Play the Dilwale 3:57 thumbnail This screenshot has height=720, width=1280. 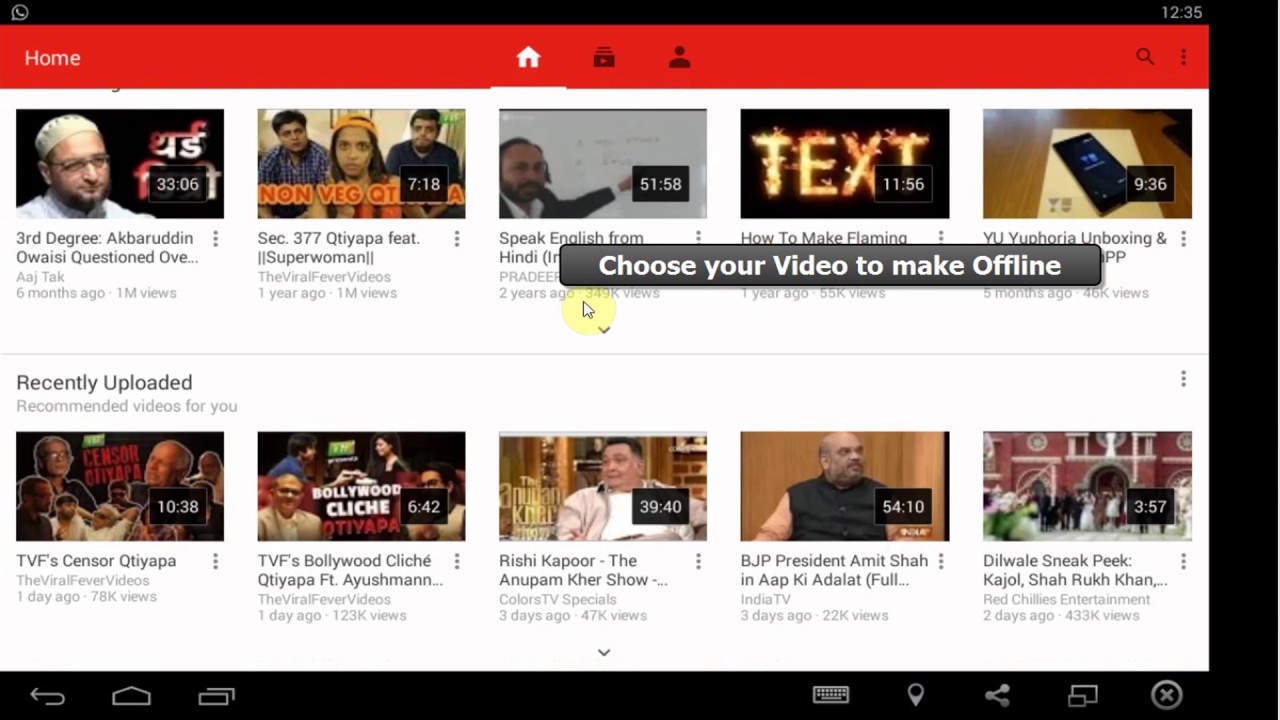(x=1087, y=486)
